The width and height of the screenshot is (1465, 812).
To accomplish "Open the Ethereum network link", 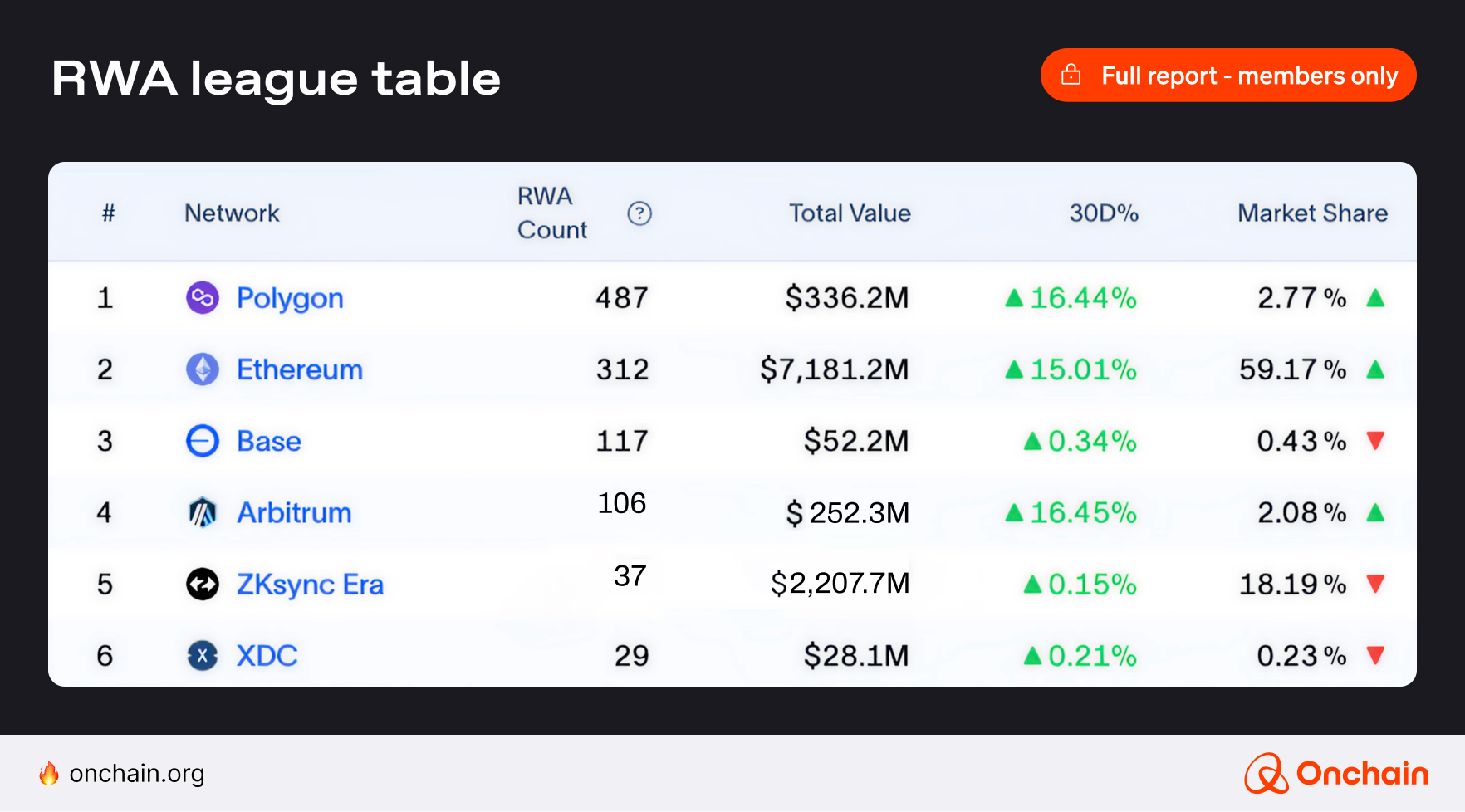I will (300, 369).
